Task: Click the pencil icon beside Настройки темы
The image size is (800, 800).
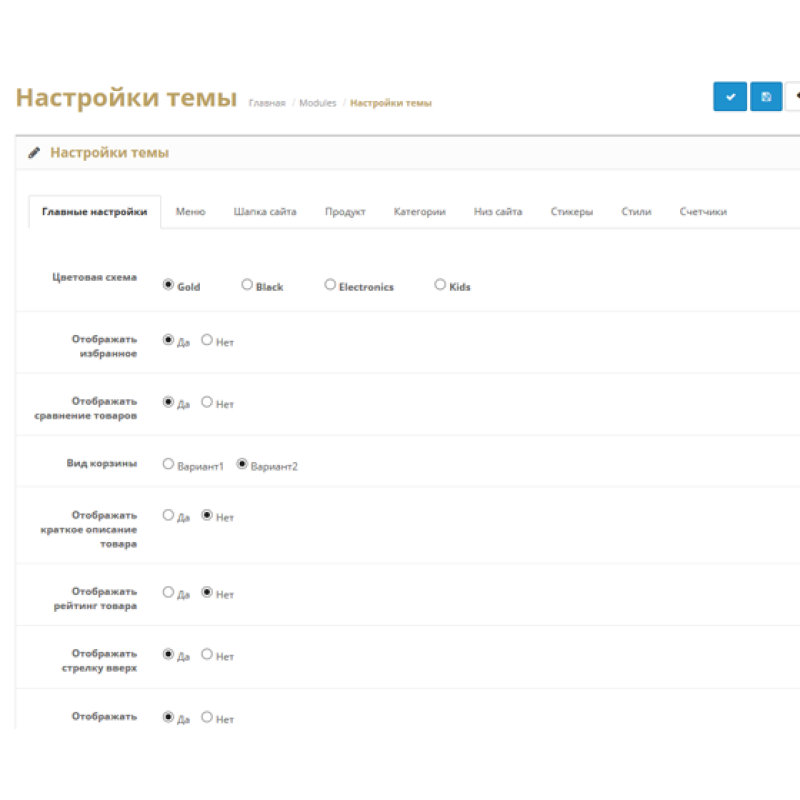Action: [34, 152]
